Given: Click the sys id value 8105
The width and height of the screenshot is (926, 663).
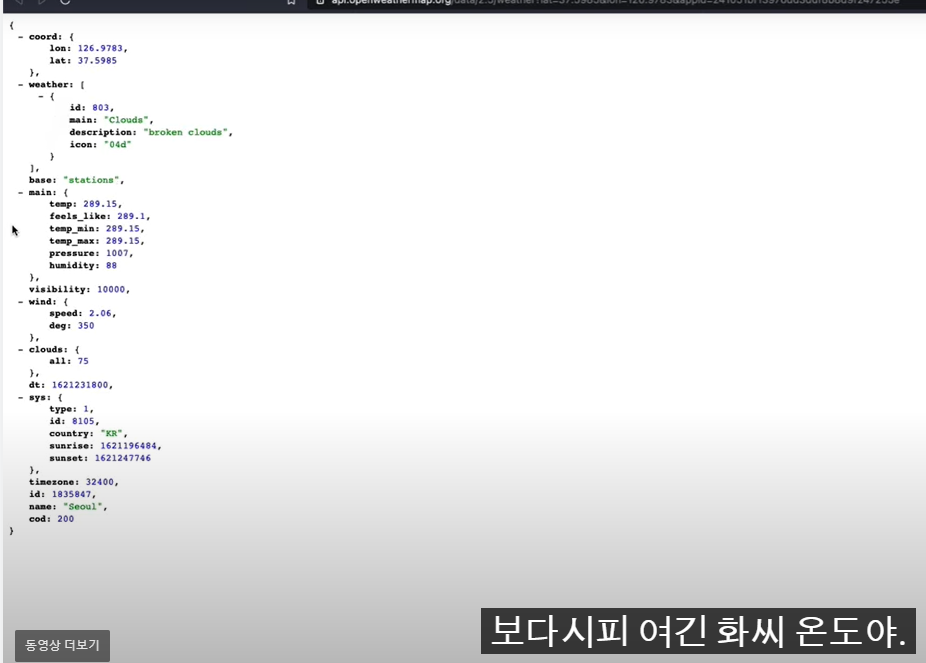Looking at the screenshot, I should point(83,422).
